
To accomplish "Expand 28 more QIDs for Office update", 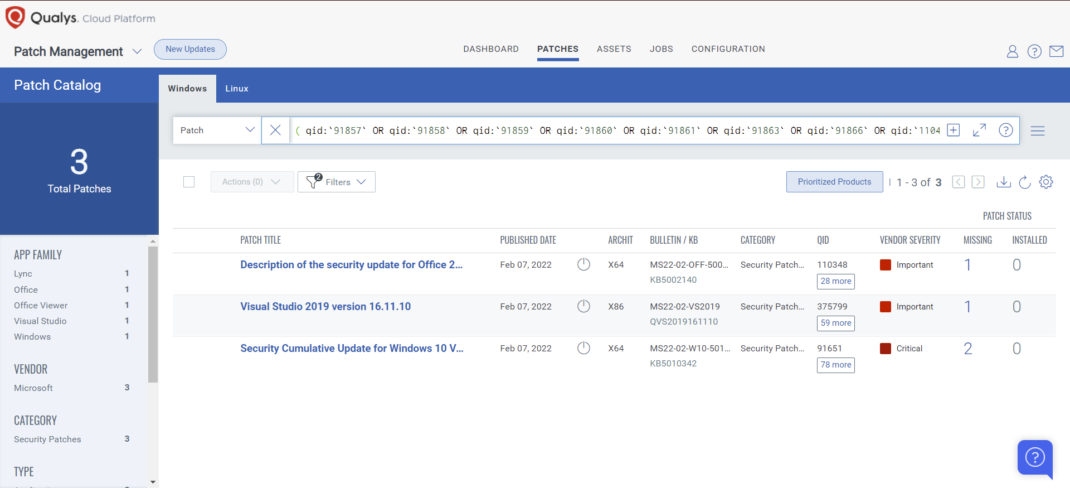I will [x=835, y=281].
